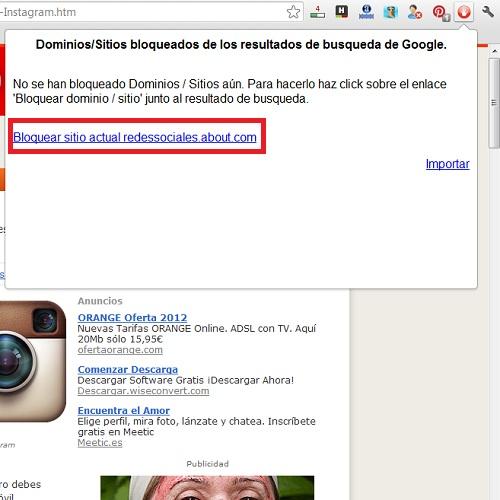The image size is (500, 500).
Task: Open the Chrome wrench settings menu
Action: point(488,12)
